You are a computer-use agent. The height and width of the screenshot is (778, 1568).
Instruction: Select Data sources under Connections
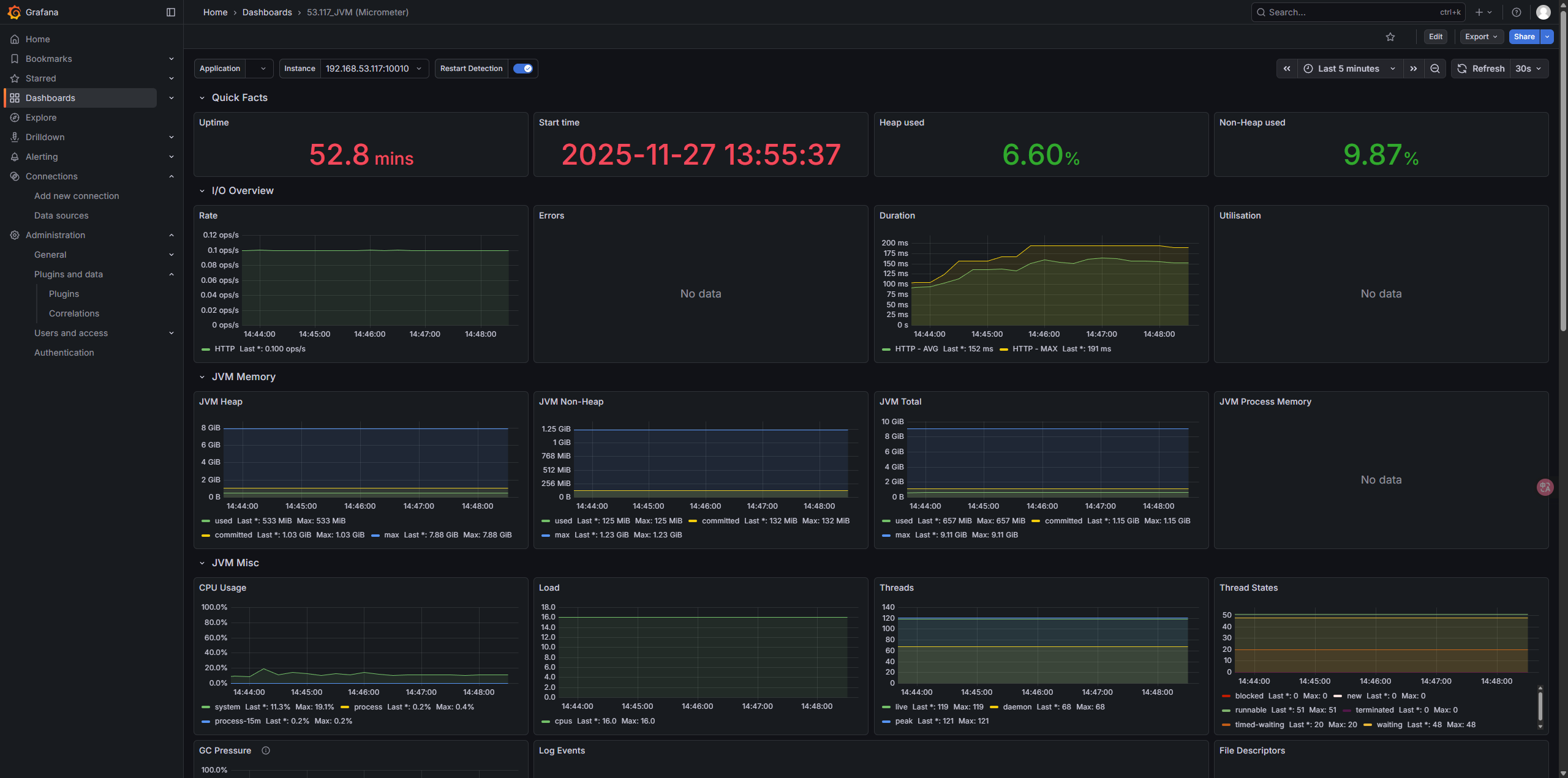pyautogui.click(x=61, y=215)
